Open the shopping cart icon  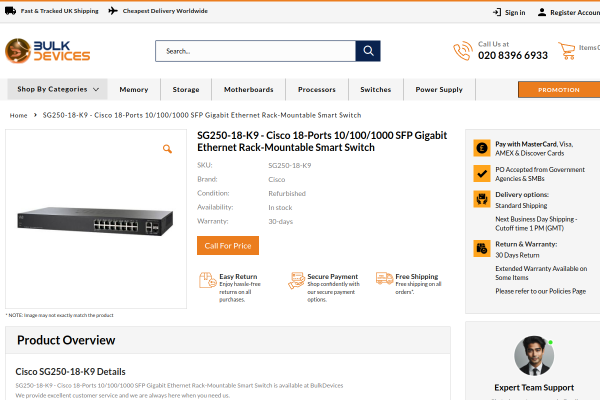click(567, 51)
